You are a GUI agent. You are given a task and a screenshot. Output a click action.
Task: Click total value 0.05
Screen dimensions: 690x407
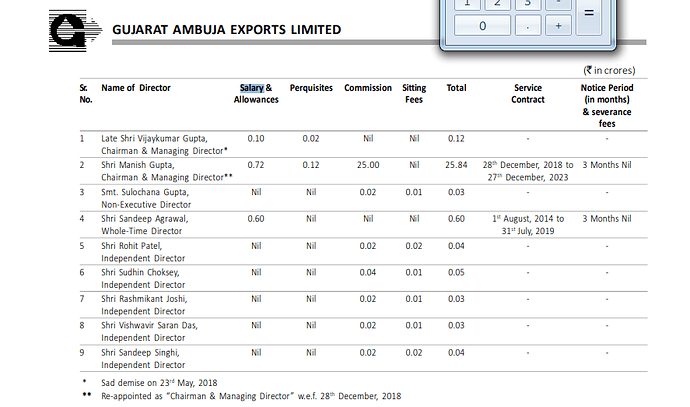coord(456,272)
